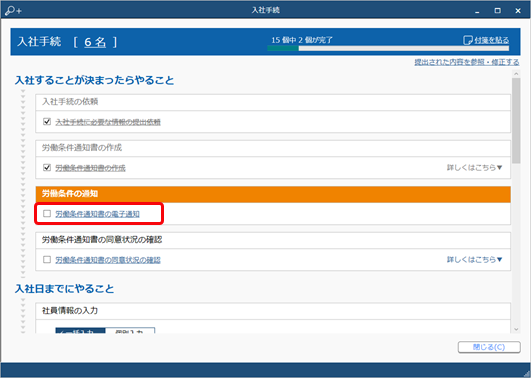
Task: Click the scrollbar down arrow
Action: [x=516, y=329]
